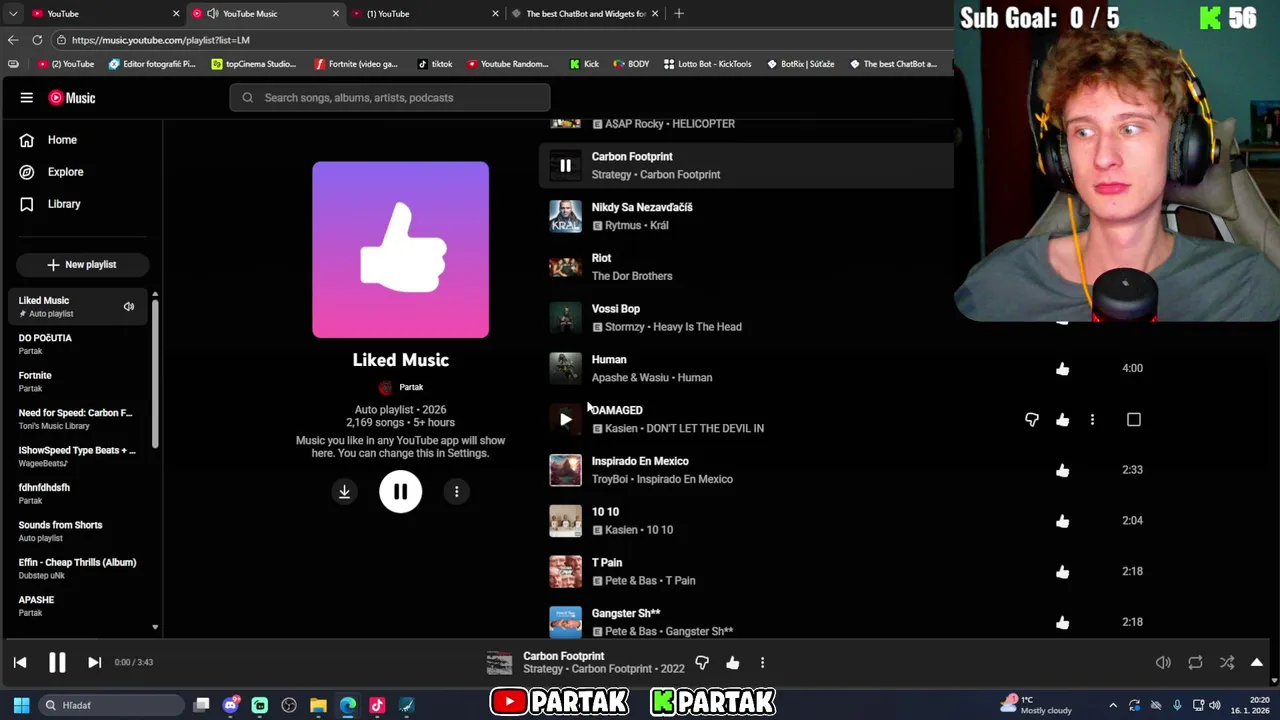Image resolution: width=1280 pixels, height=720 pixels.
Task: Dislike the DAMAGED track
Action: point(1032,420)
